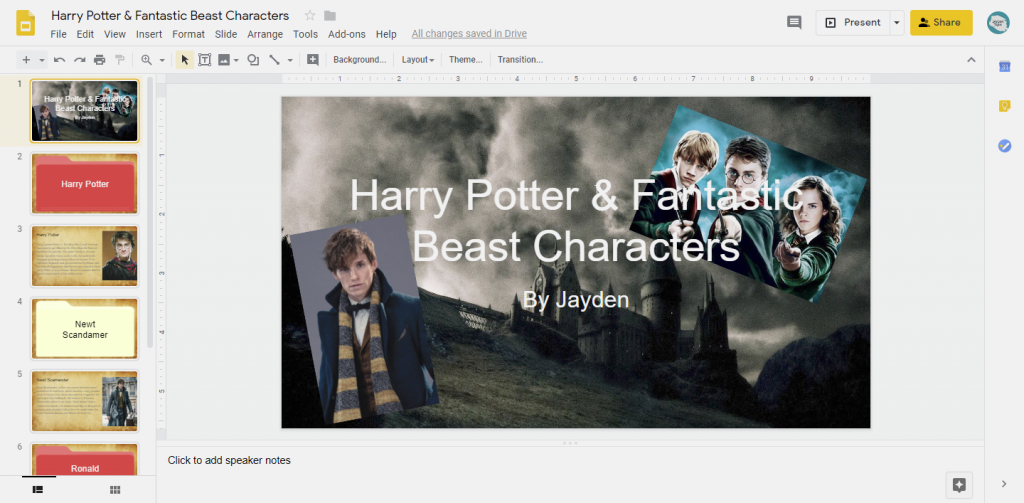The image size is (1024, 503).
Task: Click the yellow Share button
Action: pyautogui.click(x=941, y=23)
